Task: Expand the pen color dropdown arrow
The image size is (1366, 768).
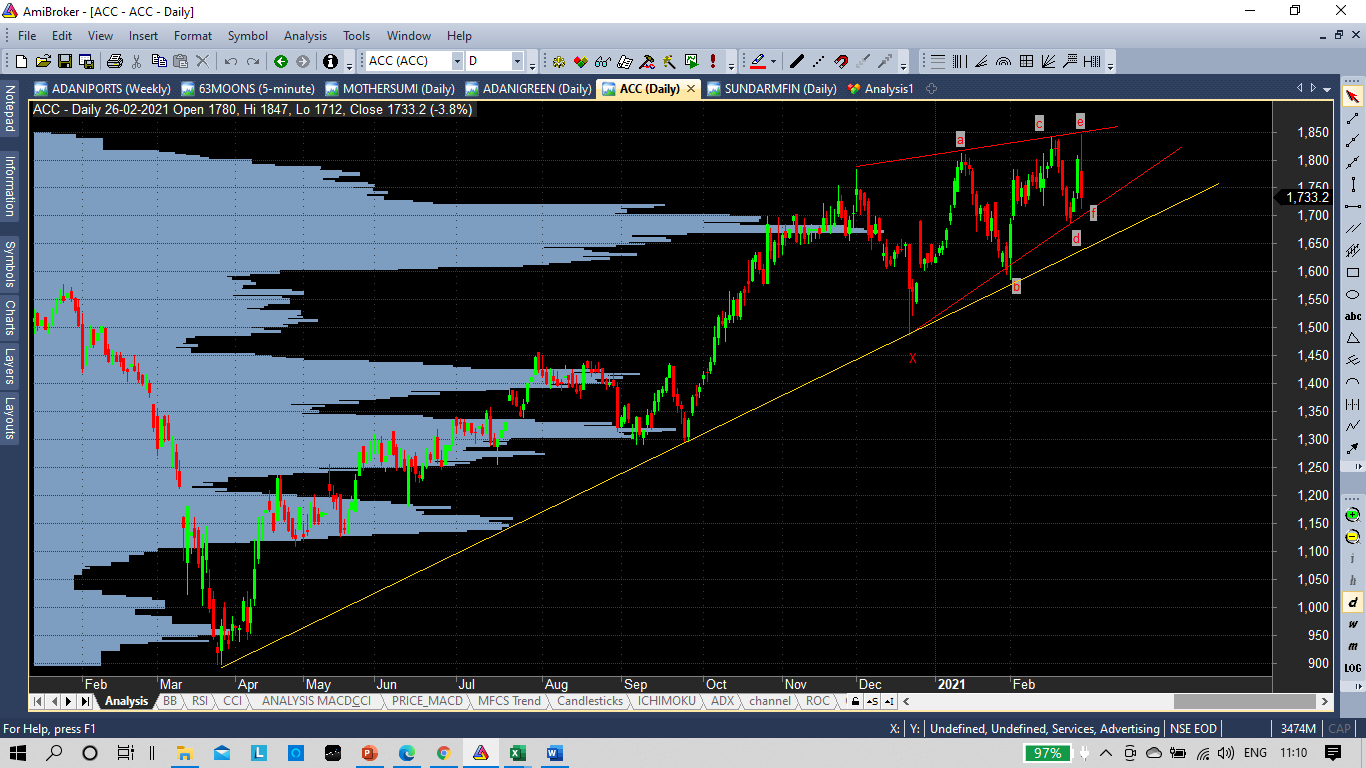Action: click(x=773, y=61)
